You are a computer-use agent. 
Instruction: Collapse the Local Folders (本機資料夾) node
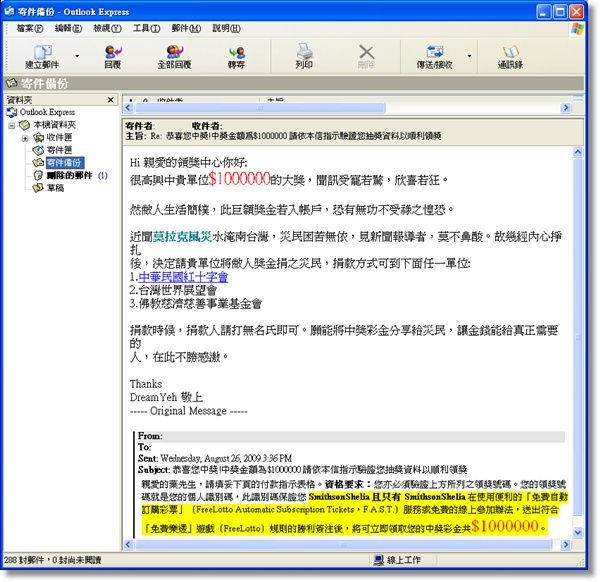click(x=11, y=125)
